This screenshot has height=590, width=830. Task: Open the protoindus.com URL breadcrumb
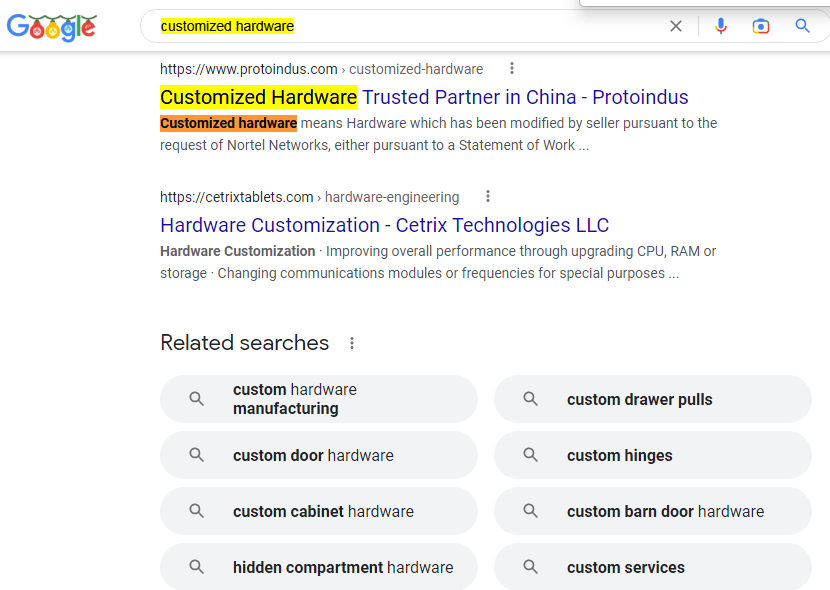tap(321, 69)
